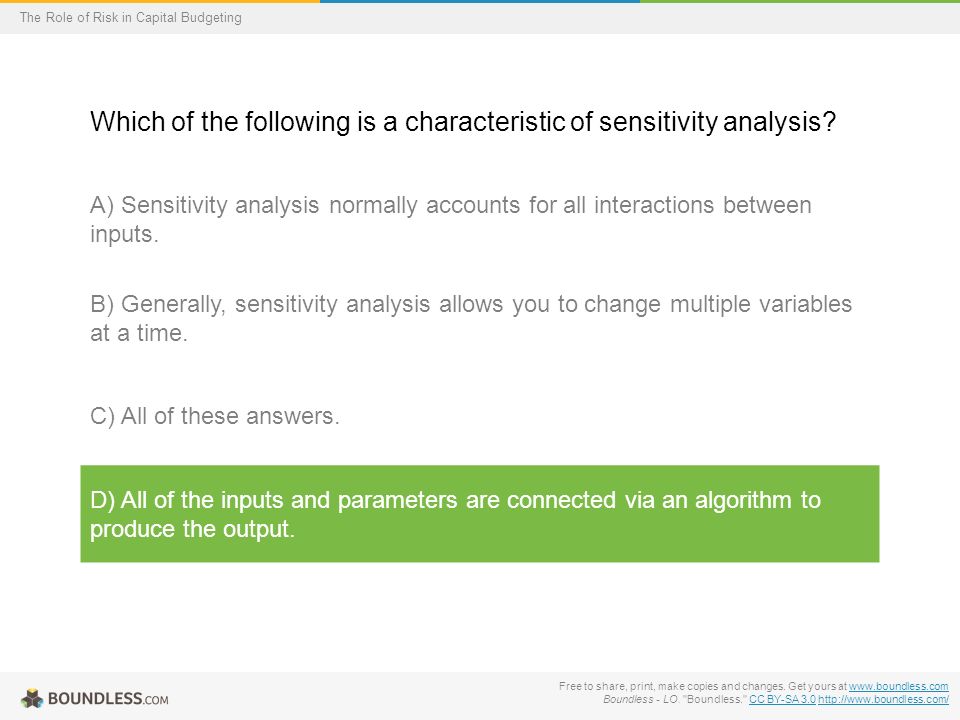Click the italic Boundless - LO. attribution
The image size is (960, 720).
click(641, 699)
